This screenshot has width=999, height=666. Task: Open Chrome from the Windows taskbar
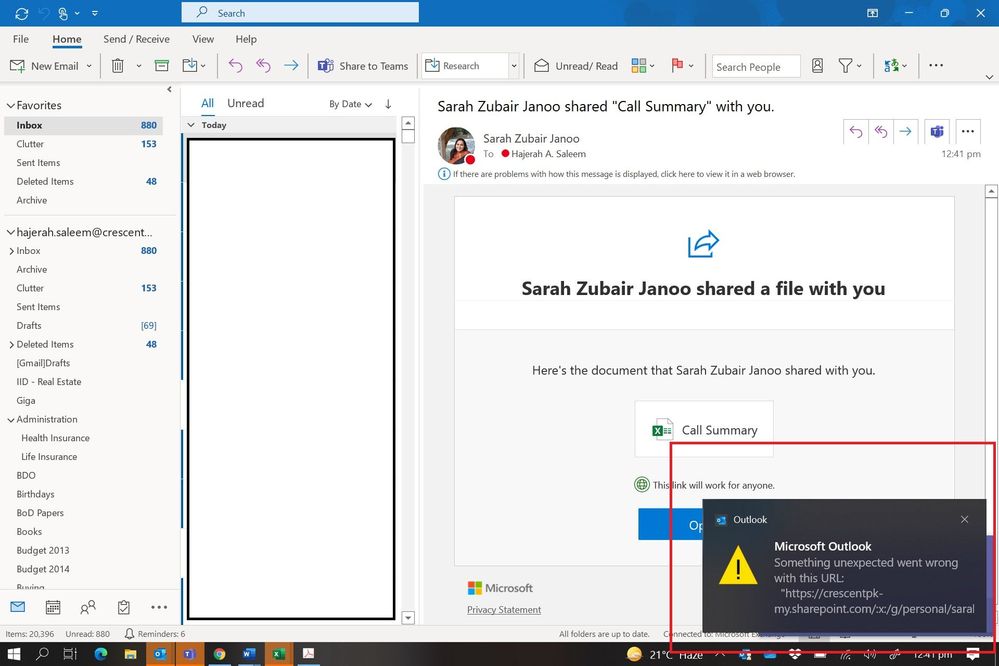(219, 654)
